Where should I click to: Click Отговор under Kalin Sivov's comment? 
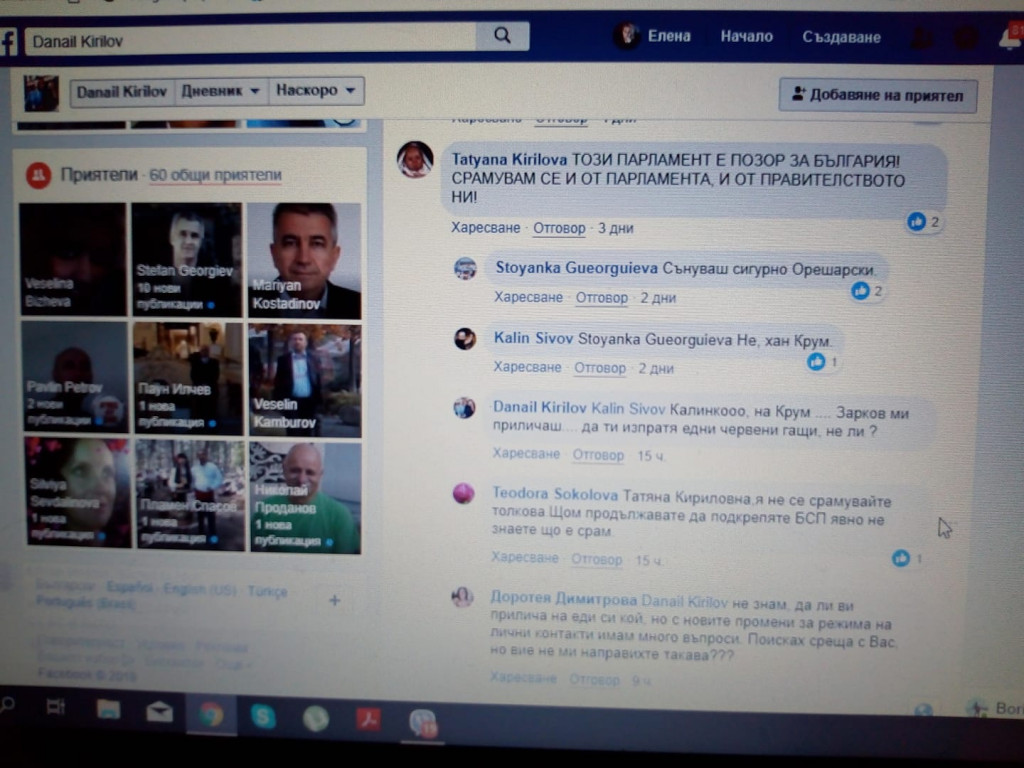(600, 368)
